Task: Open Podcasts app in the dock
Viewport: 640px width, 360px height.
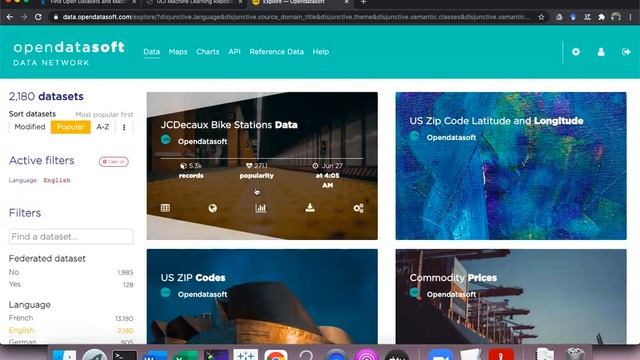Action: click(x=366, y=355)
